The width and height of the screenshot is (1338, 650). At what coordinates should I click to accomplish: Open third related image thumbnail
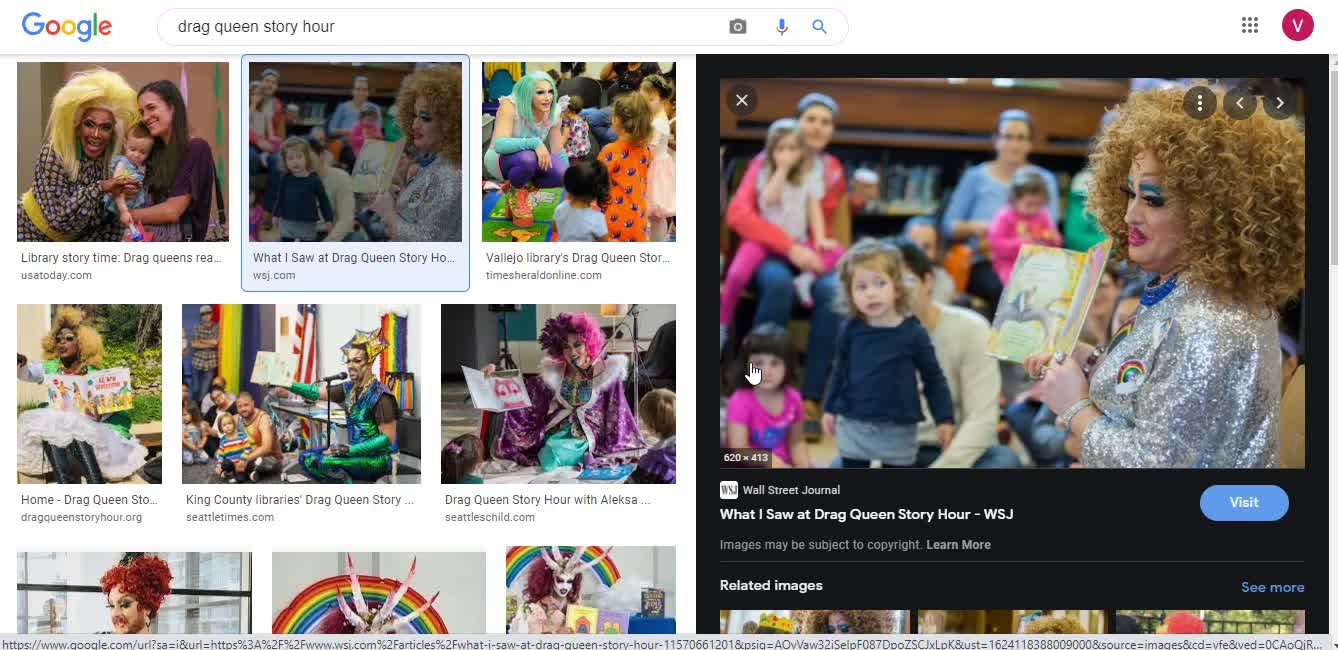1210,622
